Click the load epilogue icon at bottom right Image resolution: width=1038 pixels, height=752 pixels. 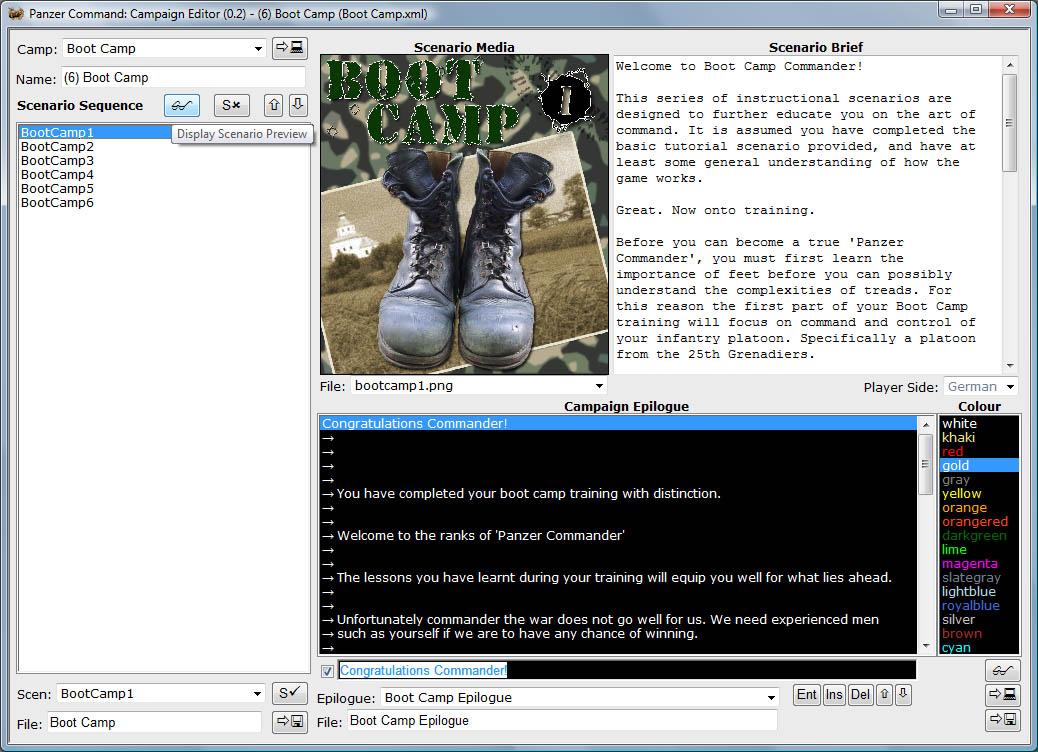[1002, 694]
